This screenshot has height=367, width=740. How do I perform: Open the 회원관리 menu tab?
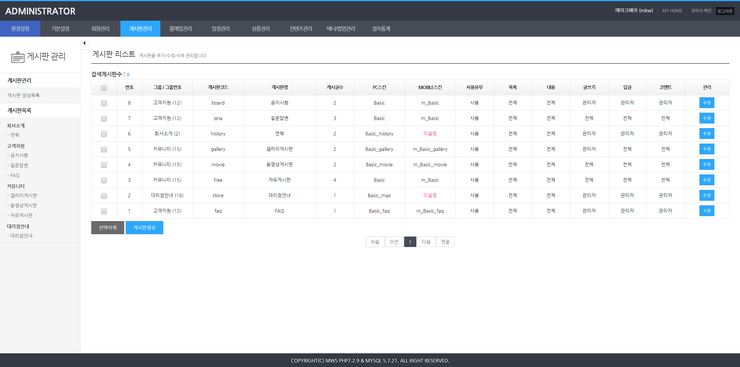[x=101, y=29]
